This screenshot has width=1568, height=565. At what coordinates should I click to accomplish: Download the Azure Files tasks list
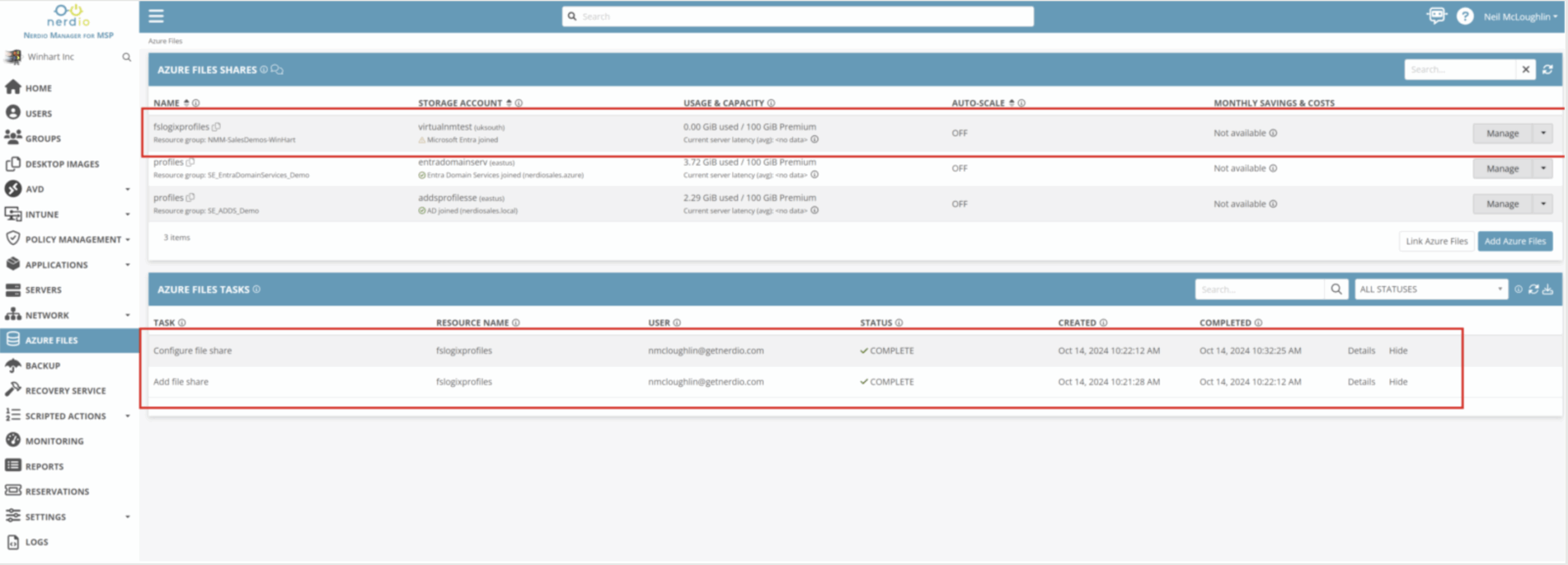[x=1548, y=289]
